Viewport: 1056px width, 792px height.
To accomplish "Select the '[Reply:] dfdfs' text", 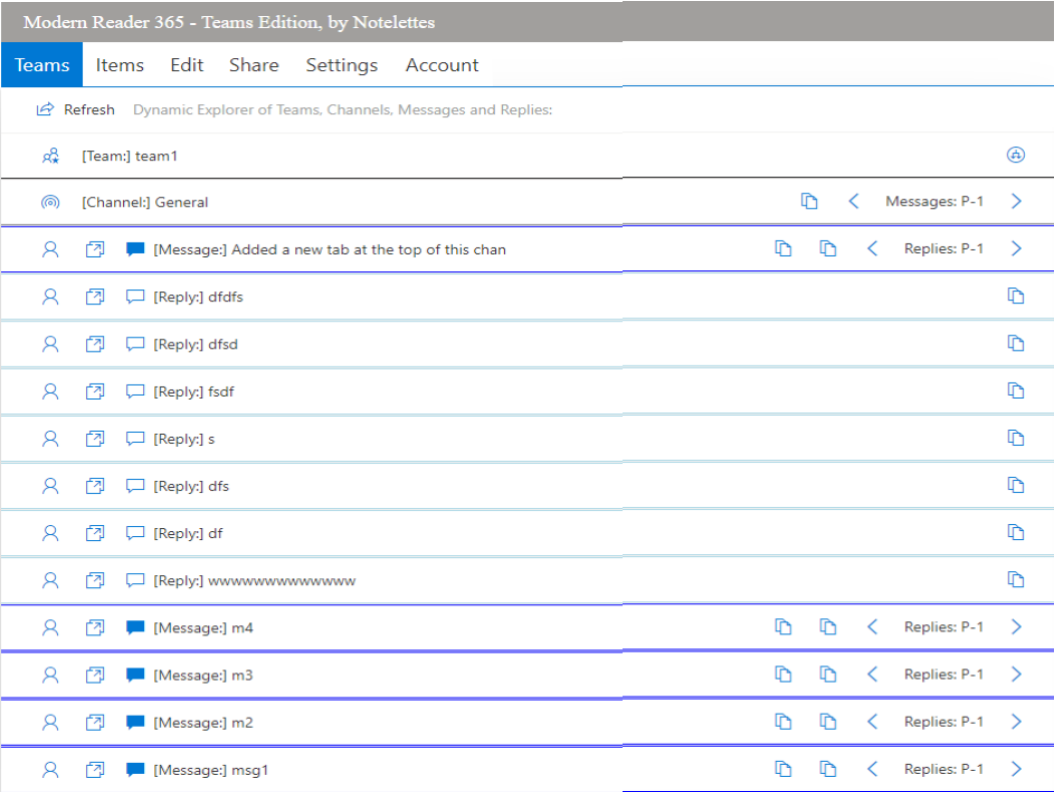I will 198,297.
